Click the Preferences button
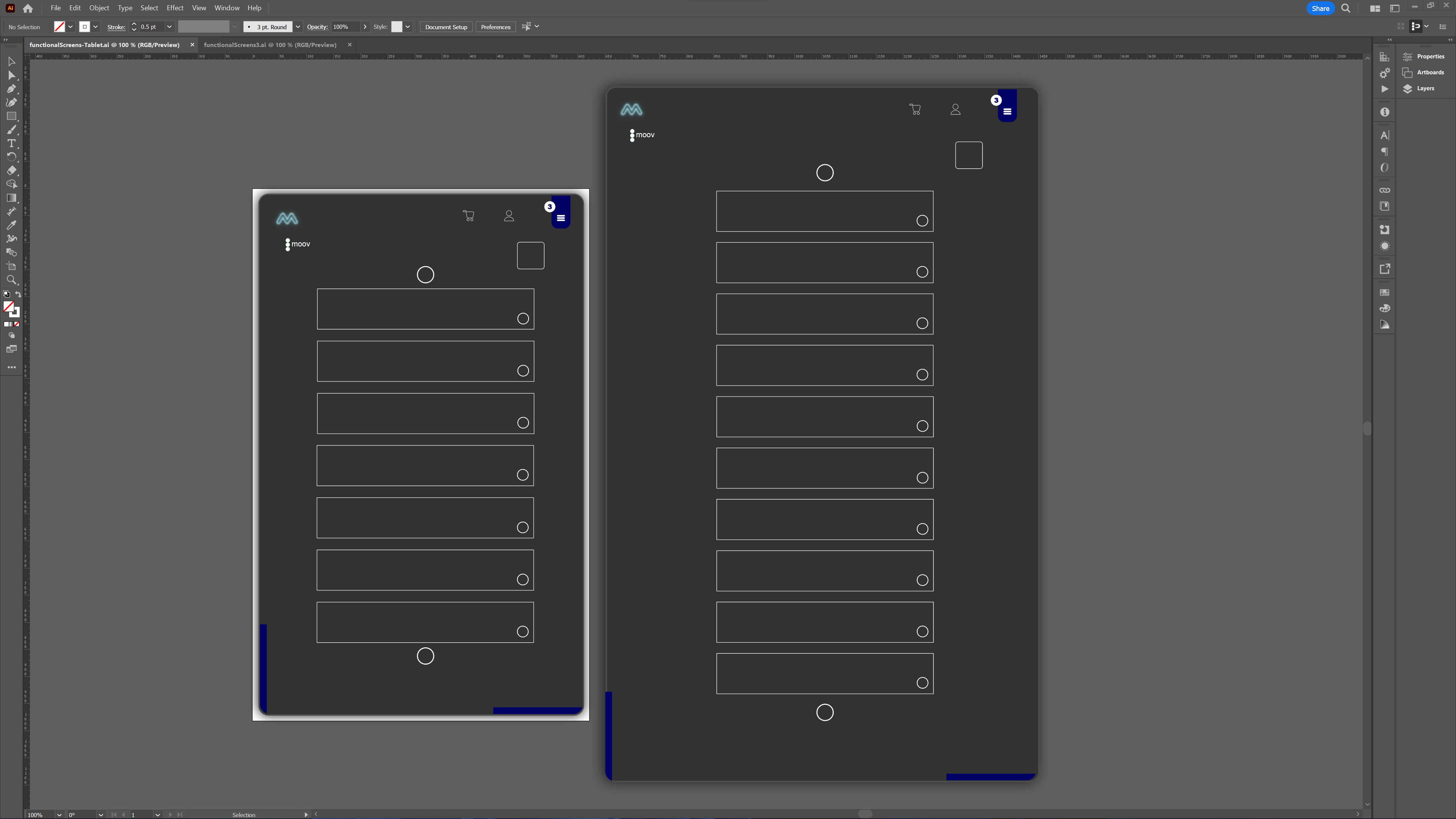Screen dimensions: 1456x819 click(495, 27)
